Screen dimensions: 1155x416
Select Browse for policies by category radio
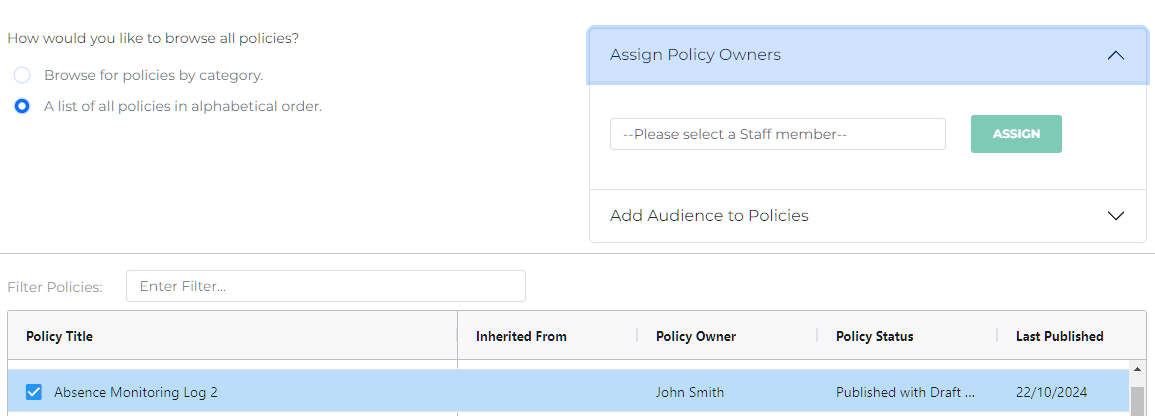(22, 75)
